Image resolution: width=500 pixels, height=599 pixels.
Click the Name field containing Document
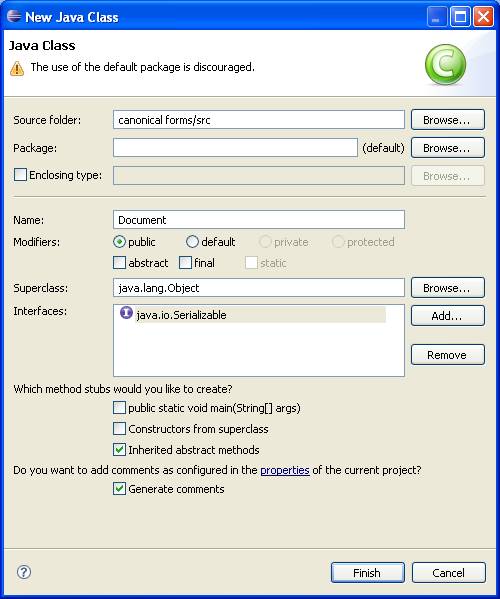(x=259, y=220)
